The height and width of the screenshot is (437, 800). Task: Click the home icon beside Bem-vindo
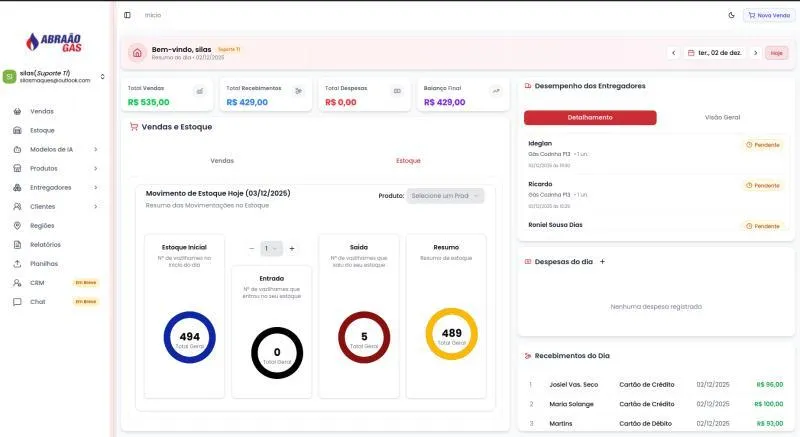pos(137,53)
